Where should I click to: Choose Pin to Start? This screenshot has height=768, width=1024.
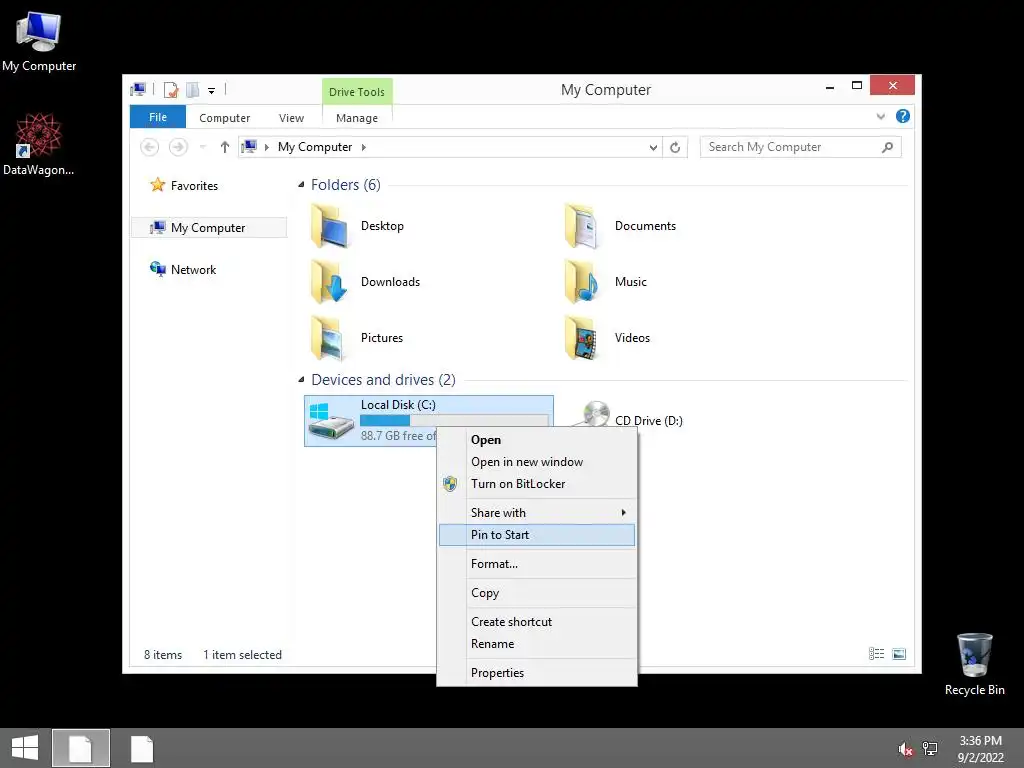537,535
